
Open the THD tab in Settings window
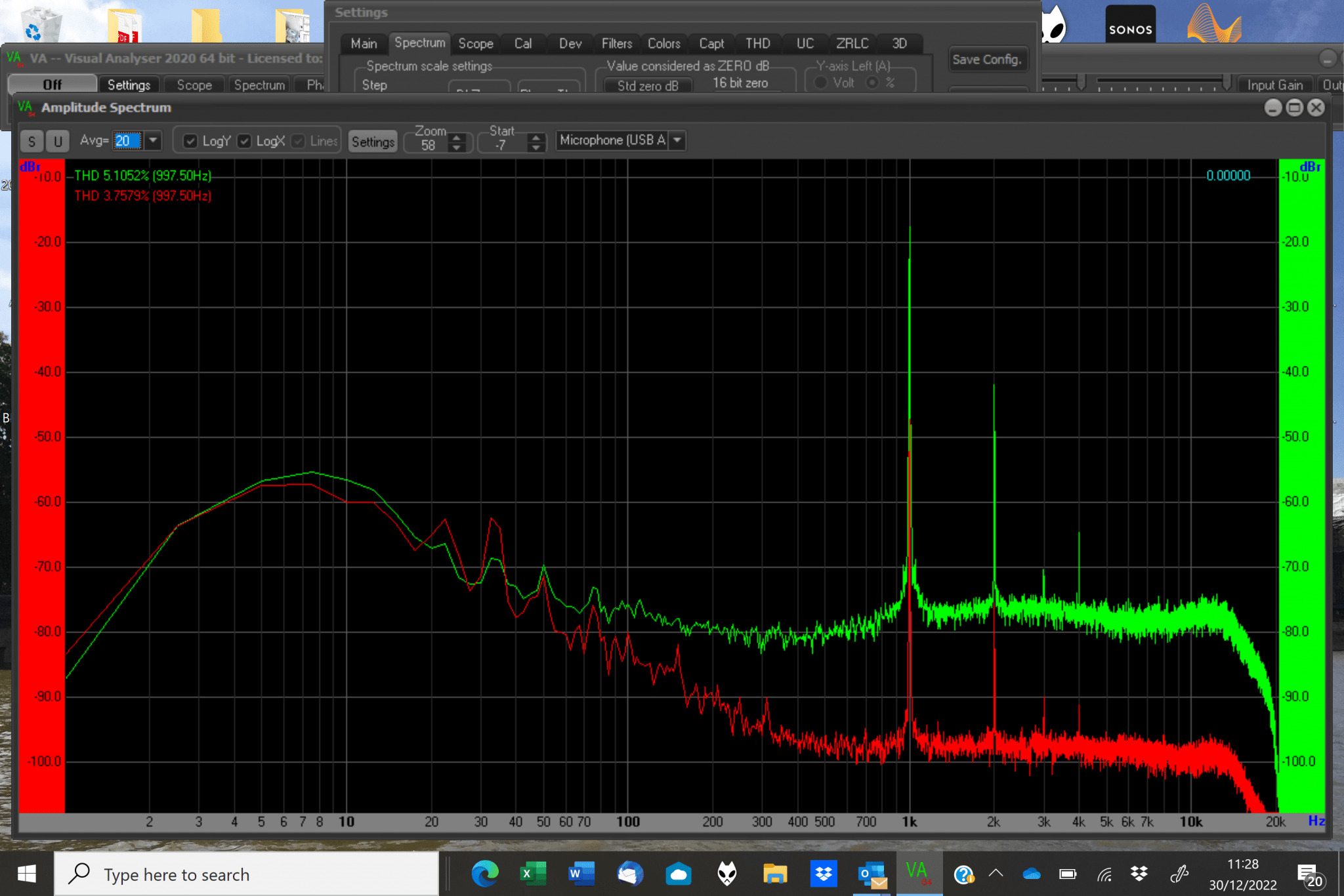point(758,43)
